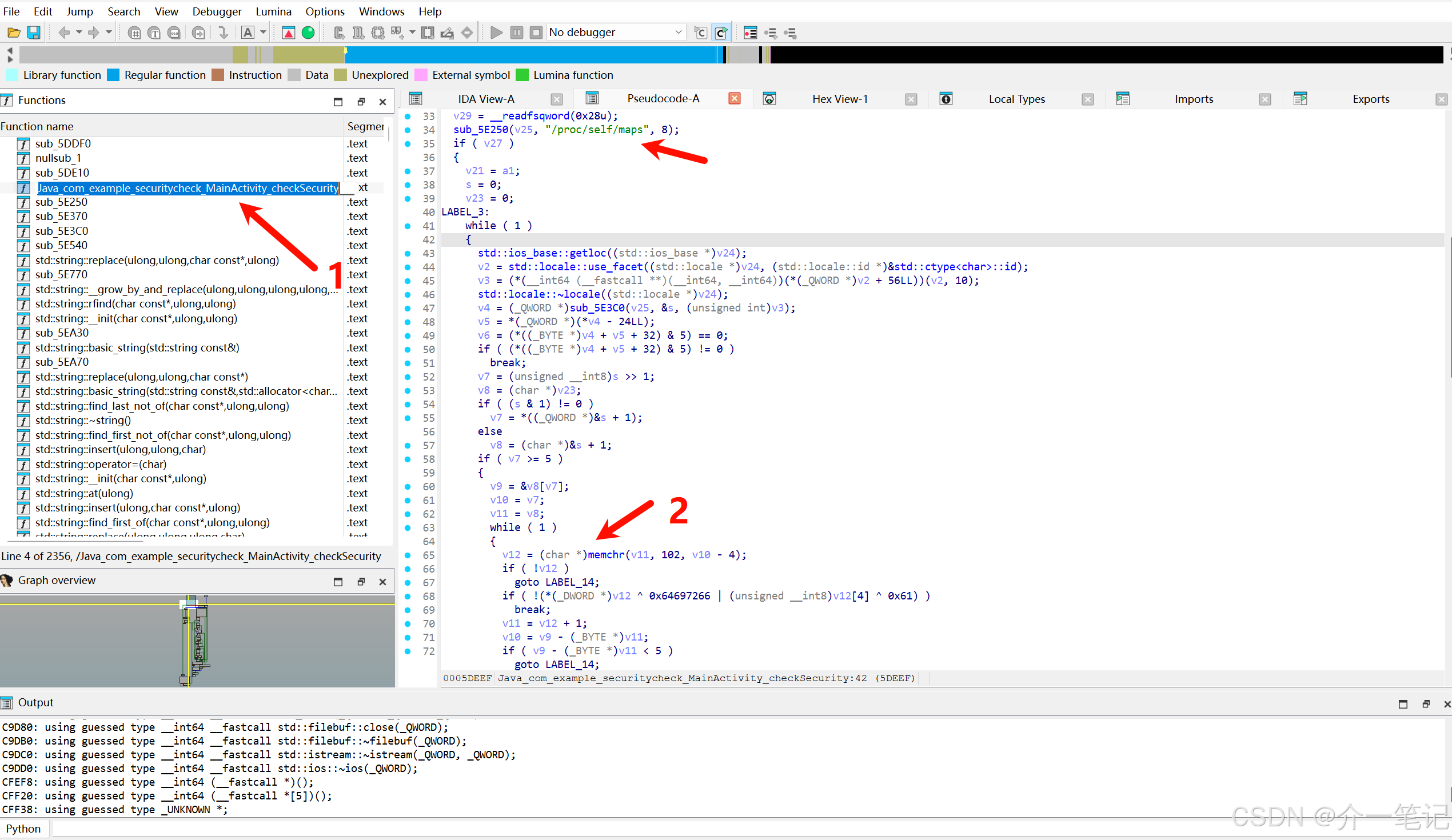Click the blue Regular function legend swatch
Screen dimensions: 1452x840
point(114,75)
